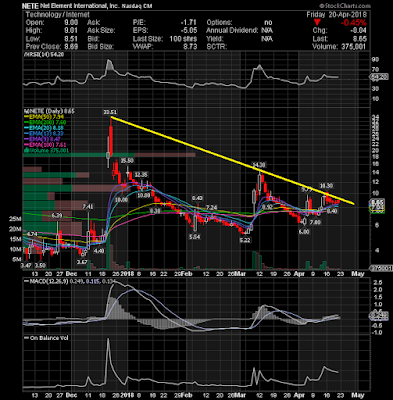Click the -0.45% percent change value
Image resolution: width=393 pixels, height=400 pixels.
(x=354, y=23)
